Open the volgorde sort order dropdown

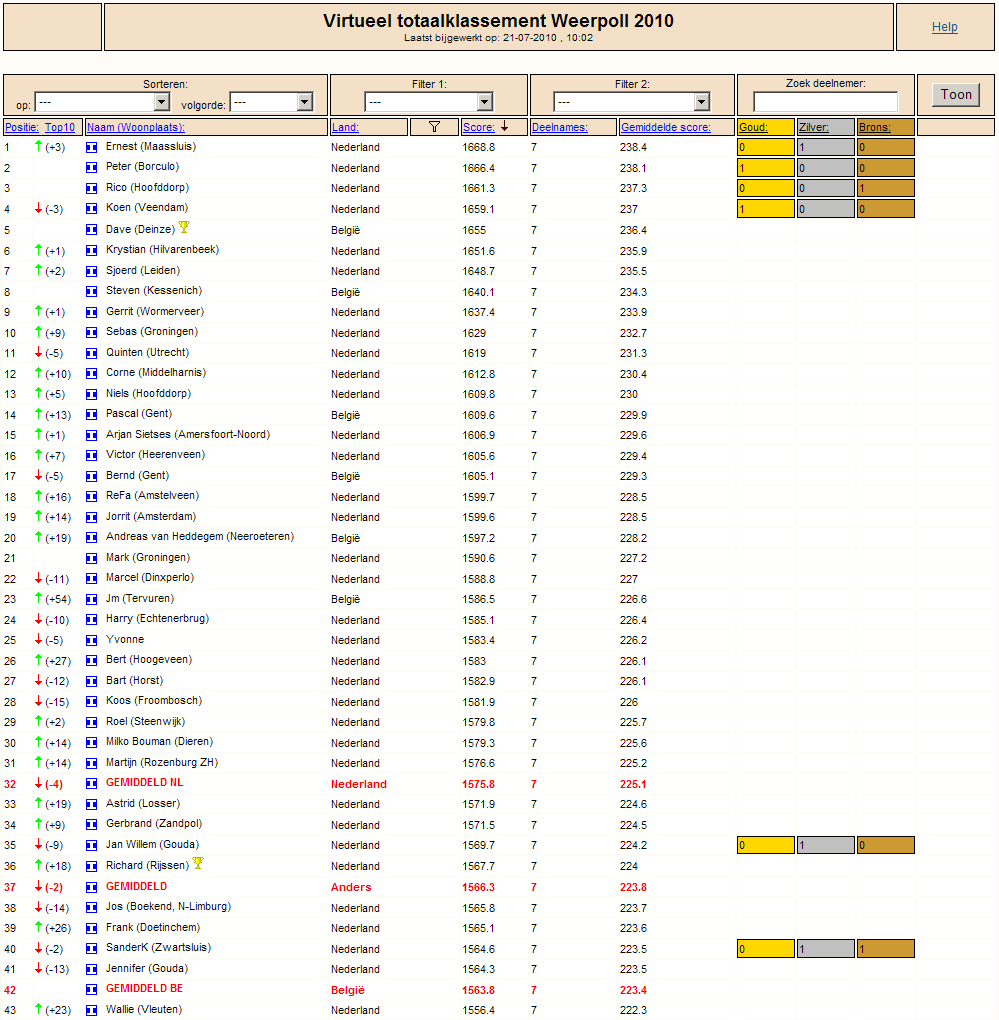coord(272,102)
